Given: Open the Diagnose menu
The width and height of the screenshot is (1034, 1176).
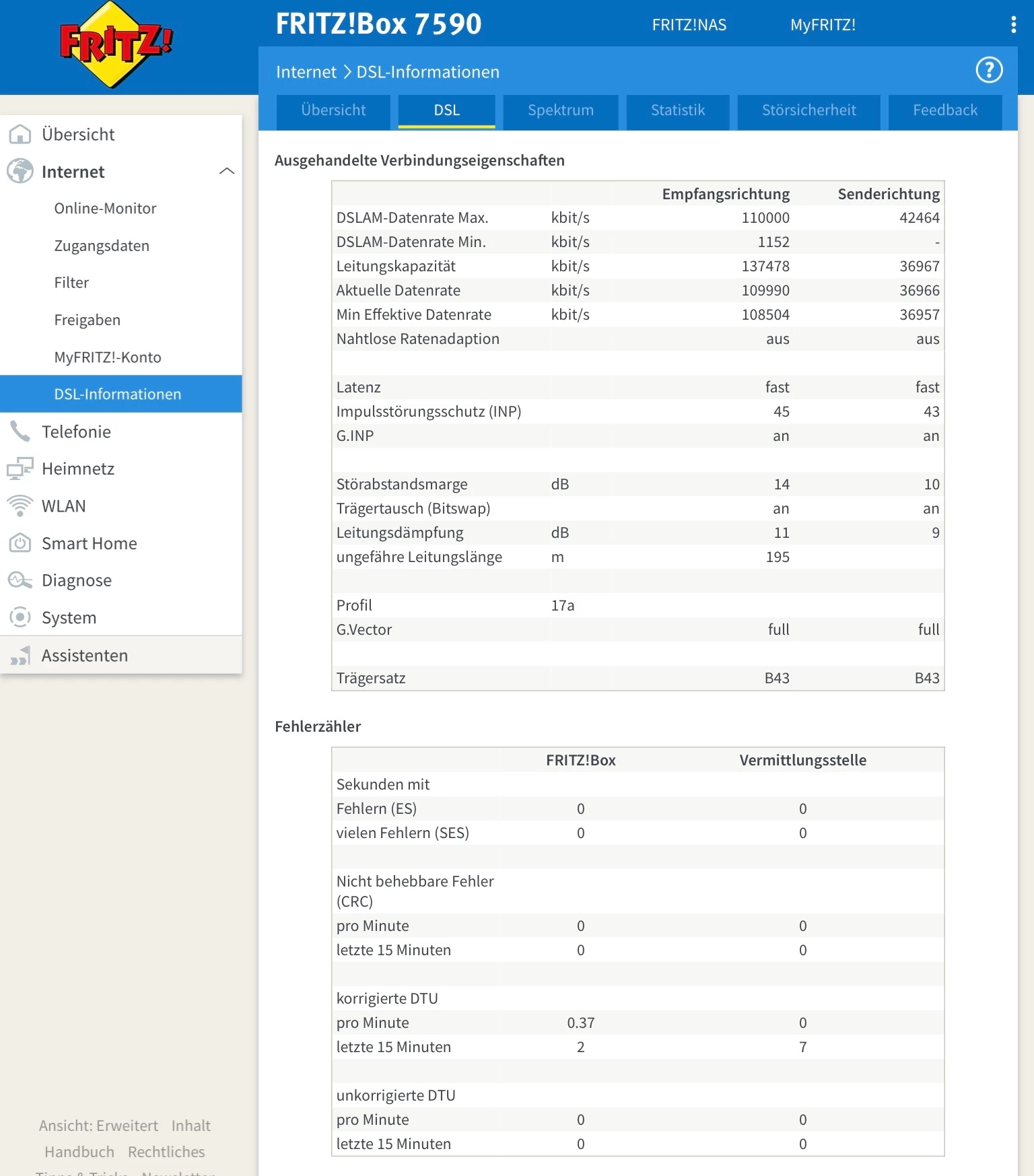Looking at the screenshot, I should pos(121,580).
